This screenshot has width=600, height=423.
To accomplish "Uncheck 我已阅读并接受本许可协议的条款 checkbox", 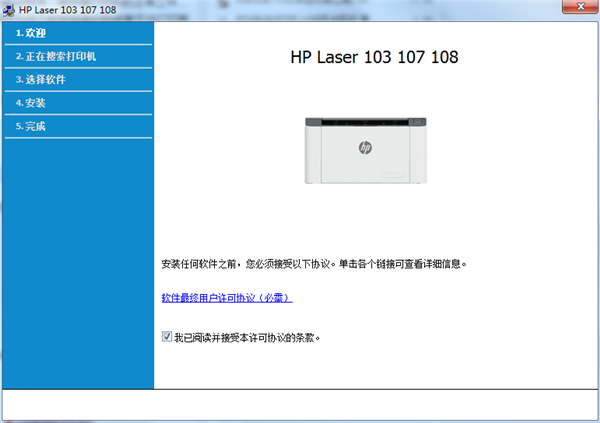I will [x=167, y=336].
